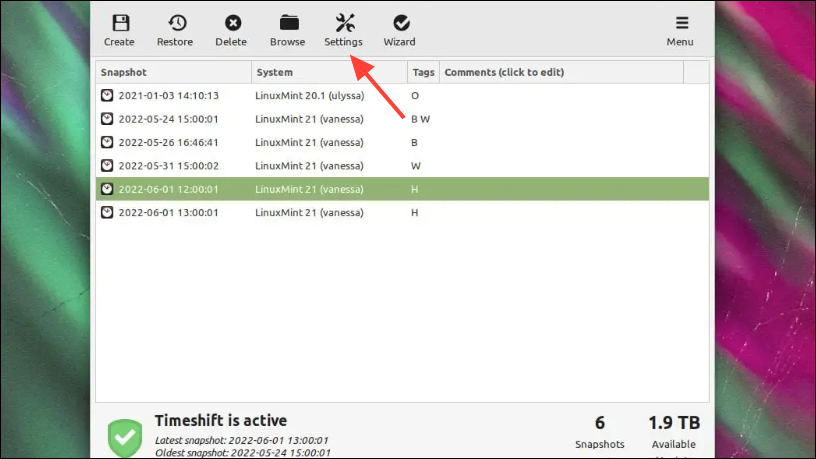Viewport: 816px width, 459px height.
Task: Click clock icon of 2022-05-24 15:00:01 snapshot
Action: [x=107, y=119]
